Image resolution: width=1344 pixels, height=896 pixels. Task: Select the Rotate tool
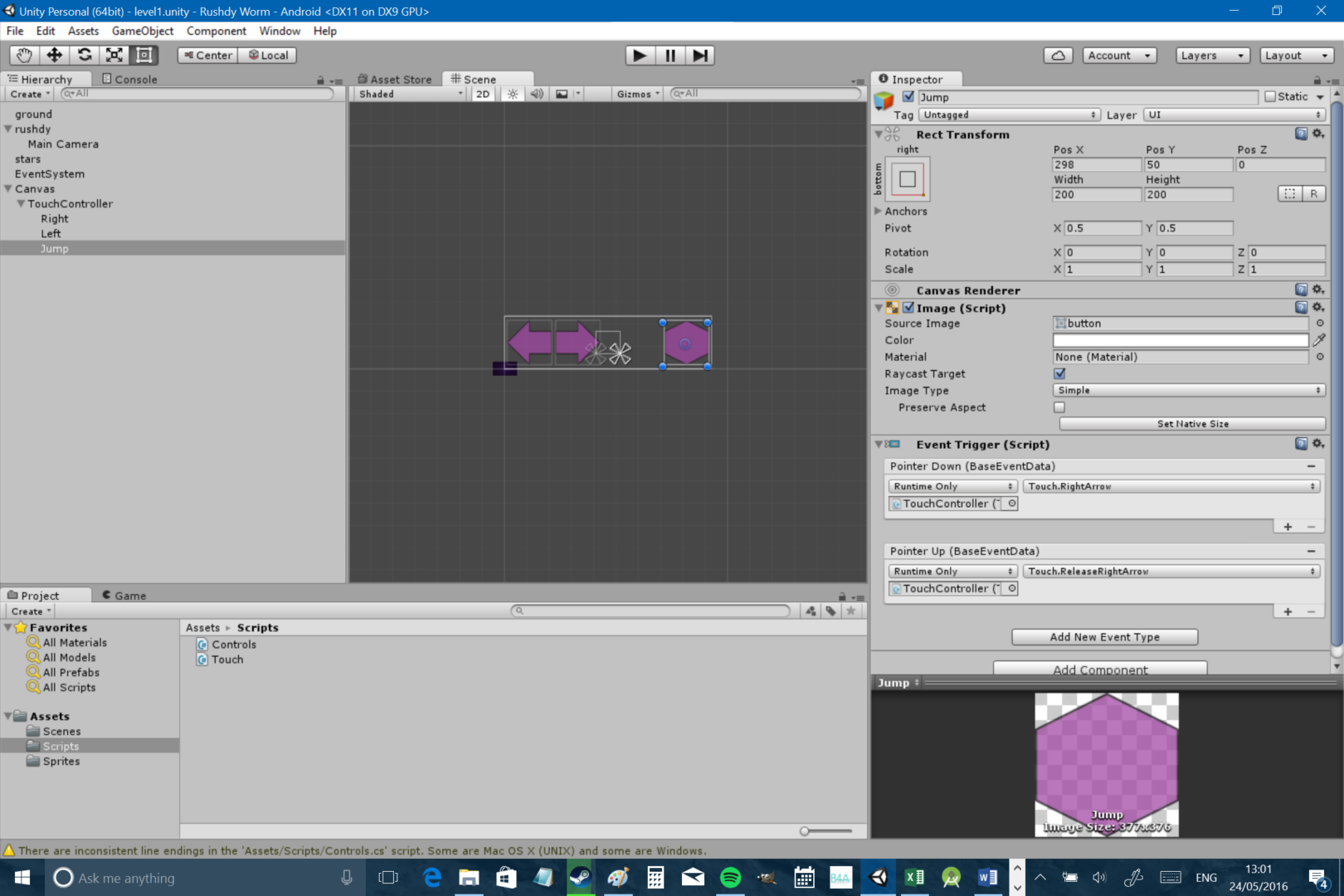point(84,55)
